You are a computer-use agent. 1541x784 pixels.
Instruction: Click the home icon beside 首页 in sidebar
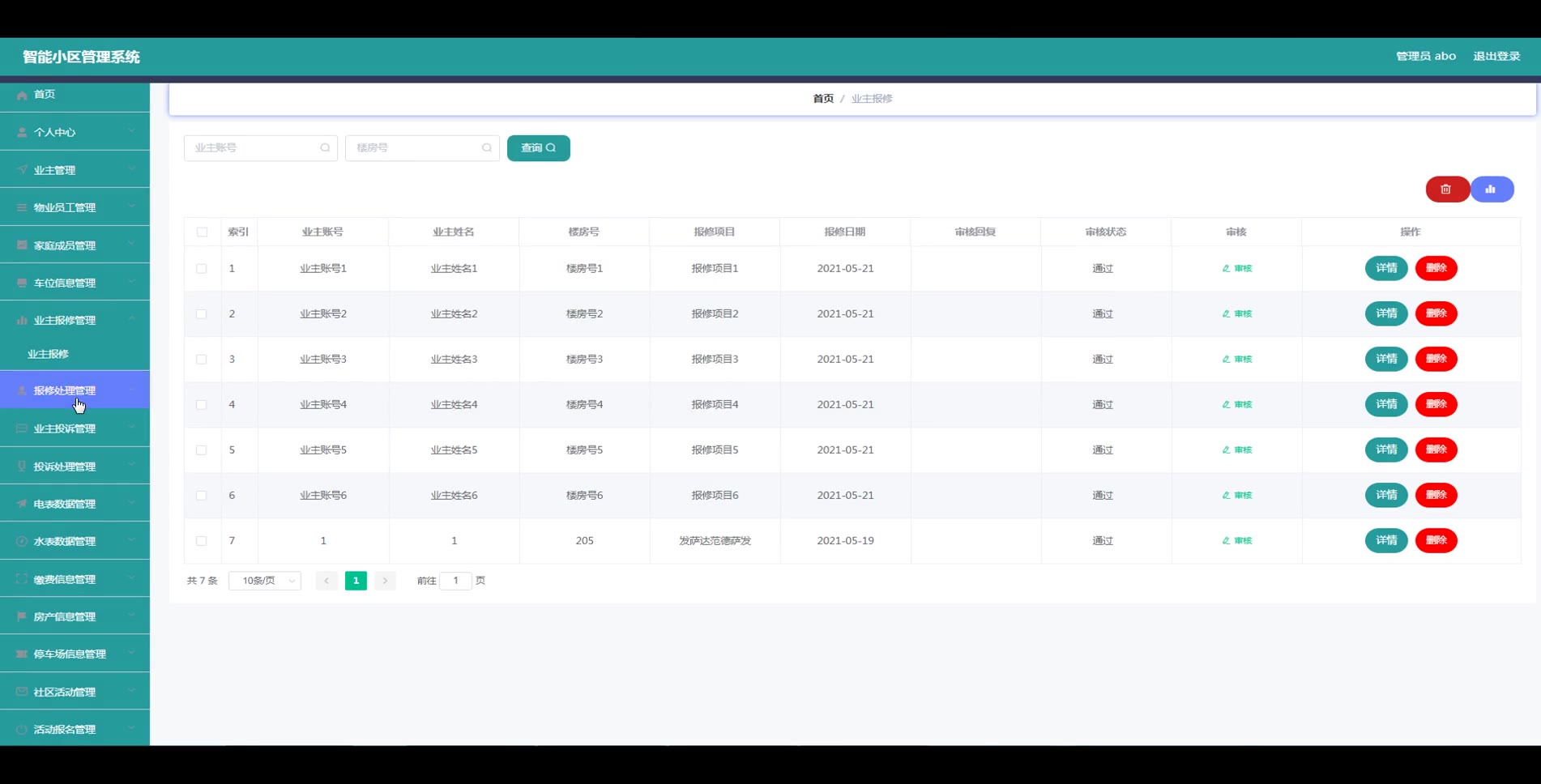click(x=22, y=95)
